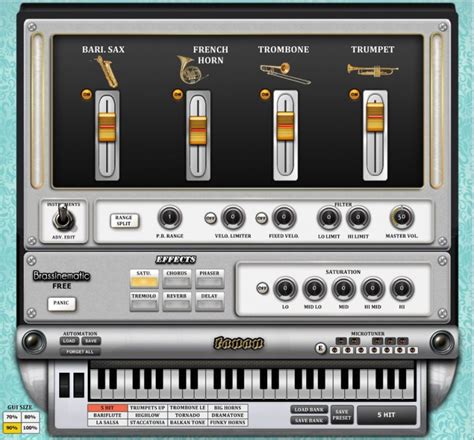Select the HighLow preset
Screen dimensions: 474x440
point(148,415)
